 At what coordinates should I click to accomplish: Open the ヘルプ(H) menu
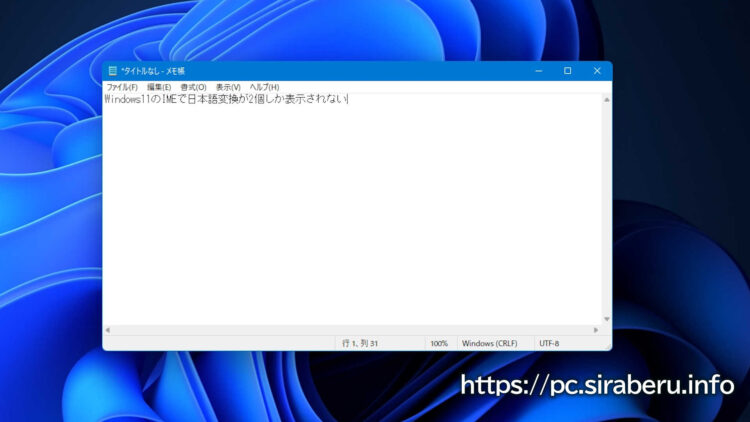pyautogui.click(x=264, y=87)
